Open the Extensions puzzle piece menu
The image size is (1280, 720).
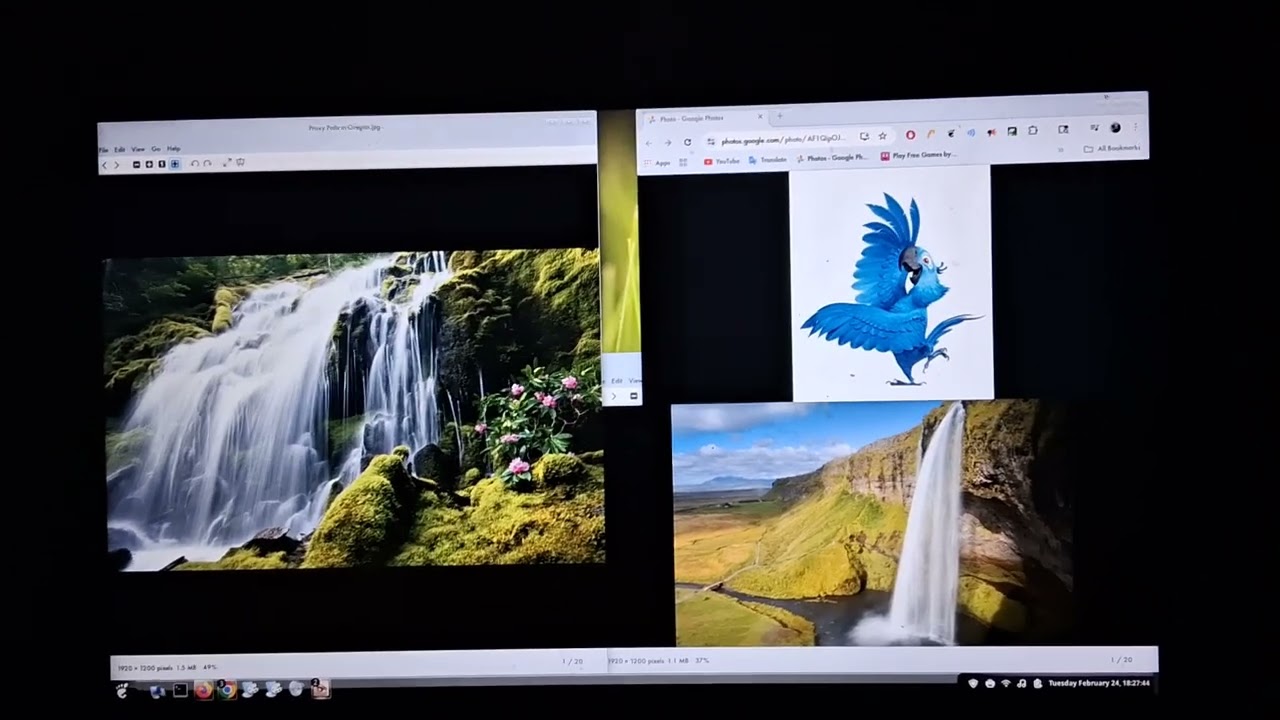pyautogui.click(x=1033, y=130)
